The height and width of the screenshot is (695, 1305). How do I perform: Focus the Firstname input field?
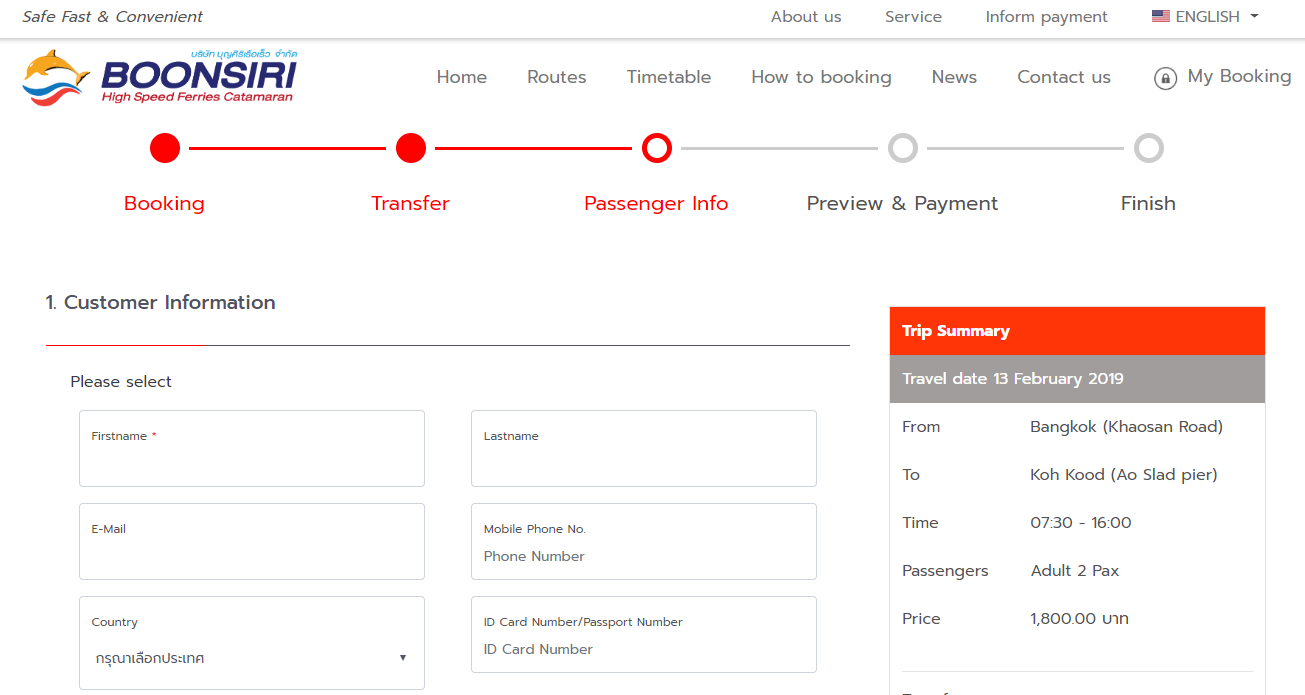pyautogui.click(x=251, y=460)
